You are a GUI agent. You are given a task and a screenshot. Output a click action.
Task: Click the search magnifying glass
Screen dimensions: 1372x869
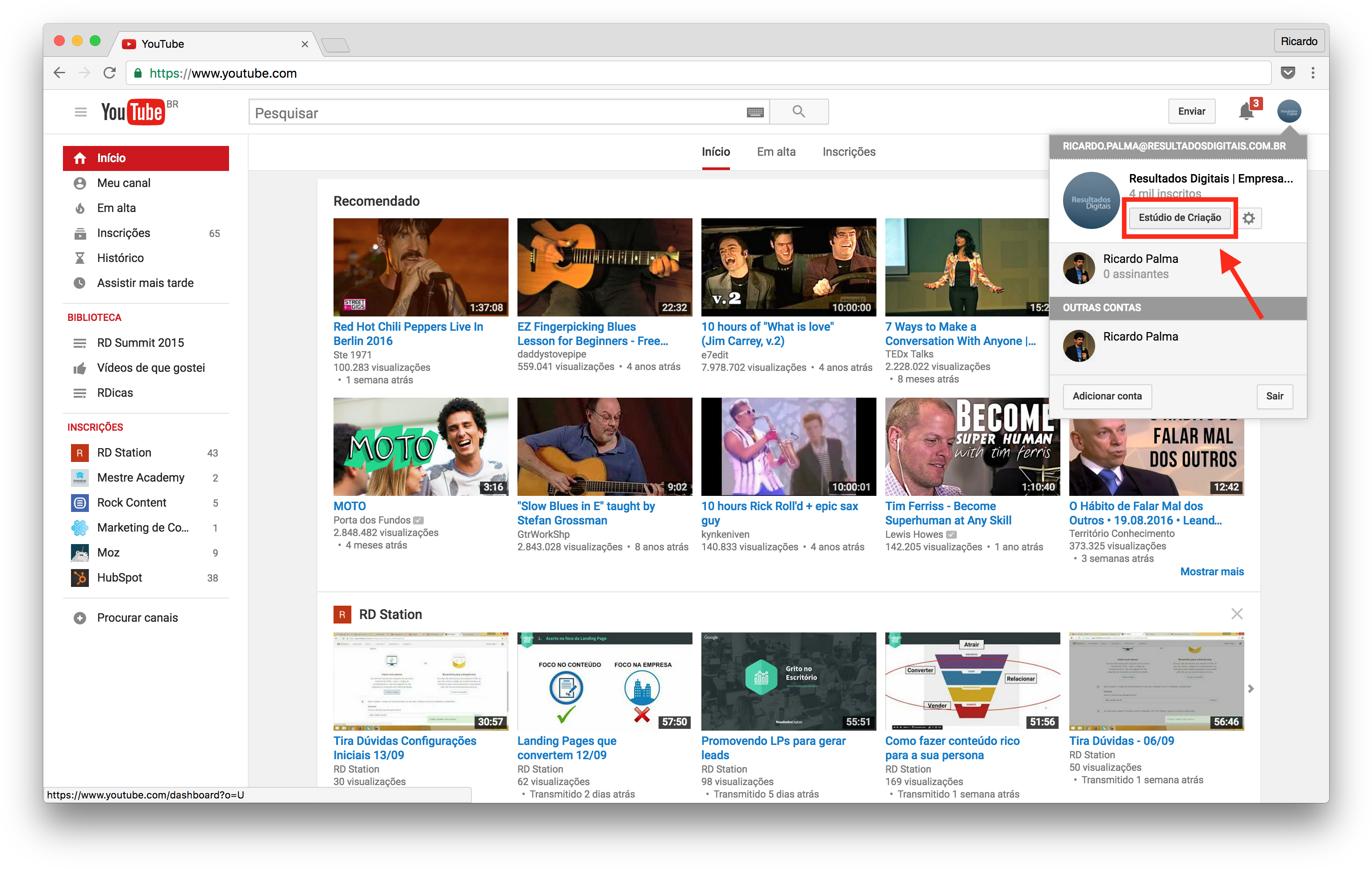799,111
